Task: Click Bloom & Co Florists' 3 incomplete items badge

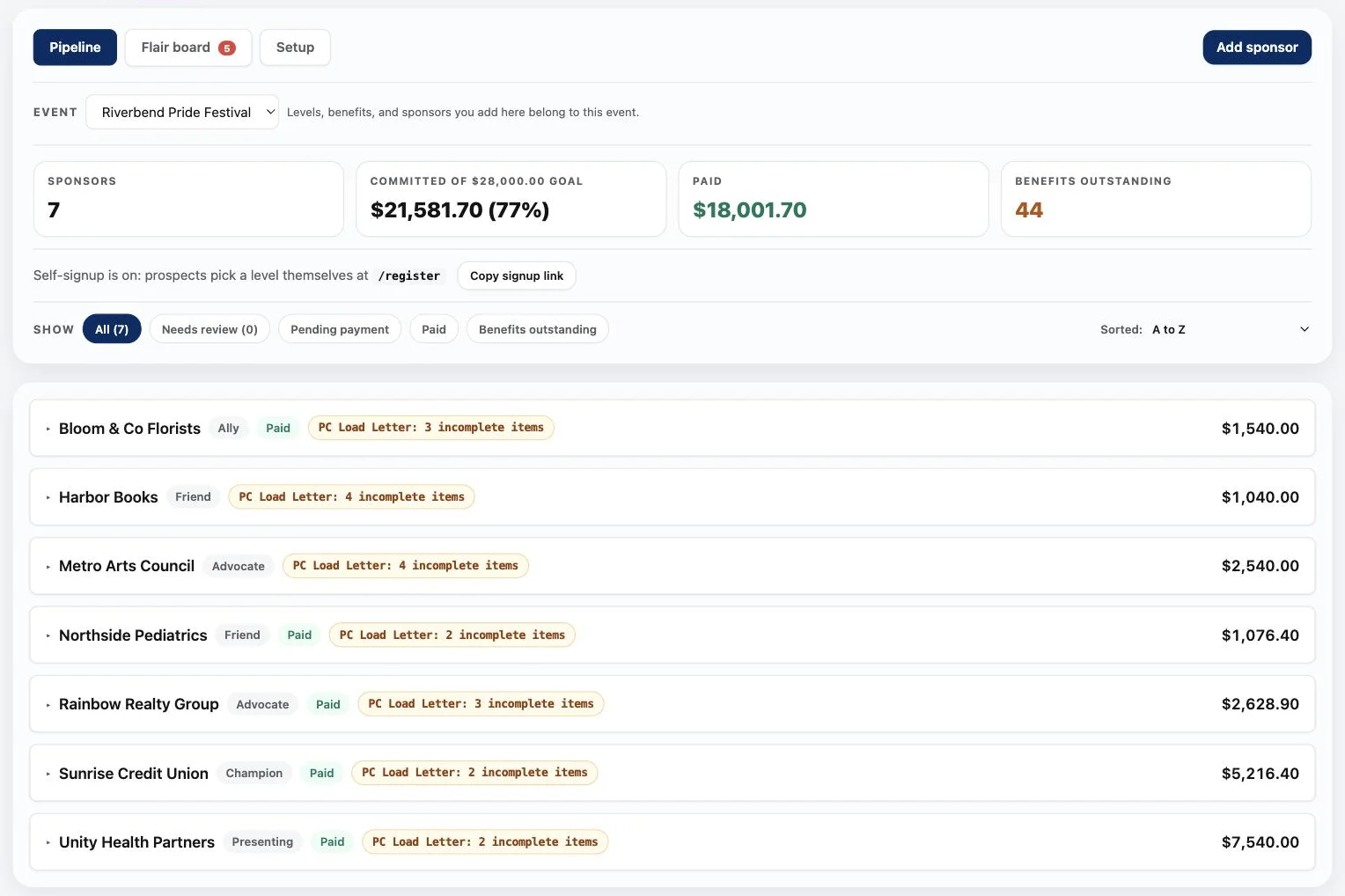Action: [431, 428]
